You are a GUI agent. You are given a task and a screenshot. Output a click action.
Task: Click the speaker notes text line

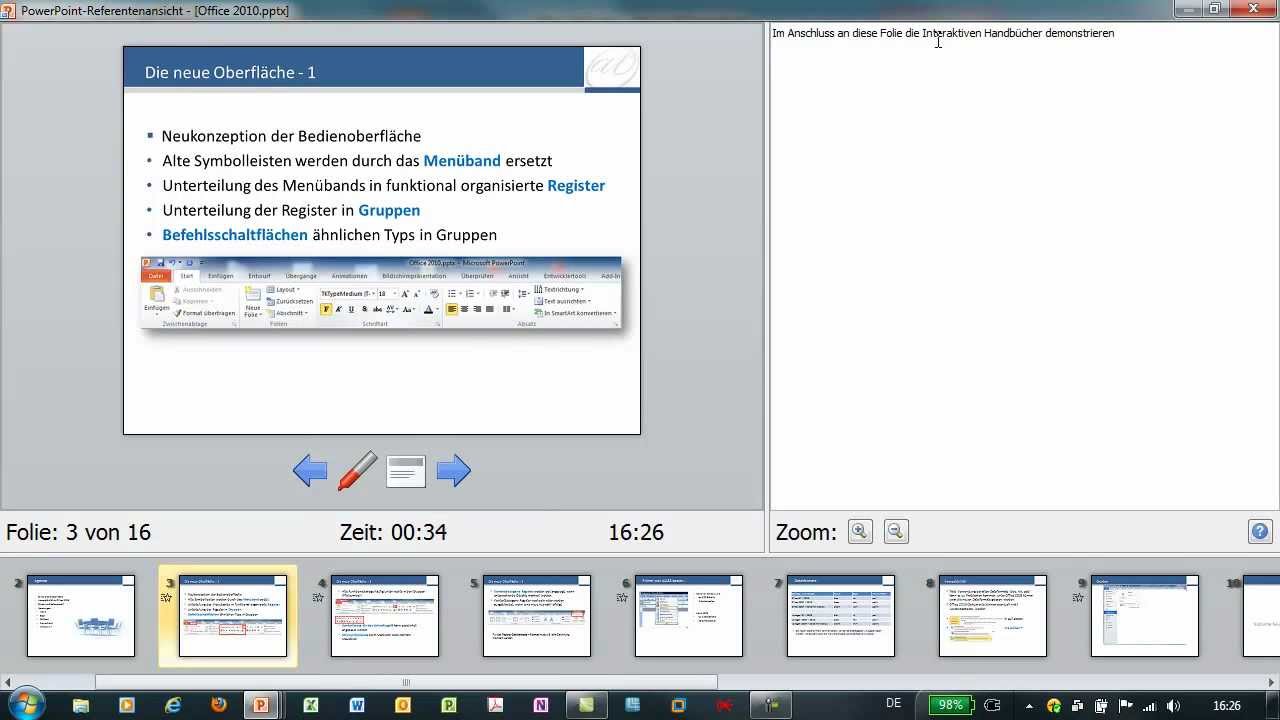pyautogui.click(x=943, y=33)
